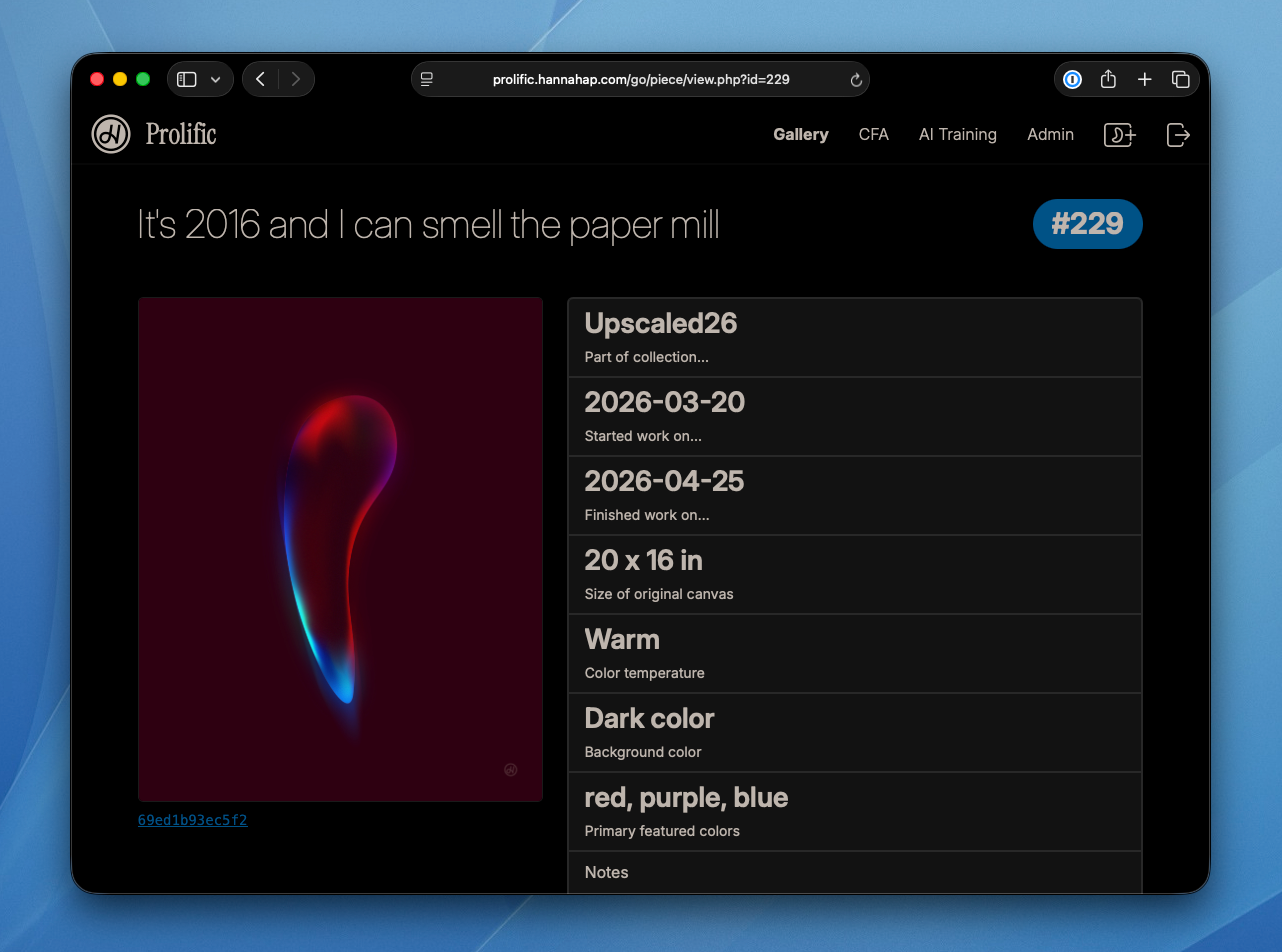Go back with the Safari back arrow
The image size is (1282, 952).
[x=260, y=79]
